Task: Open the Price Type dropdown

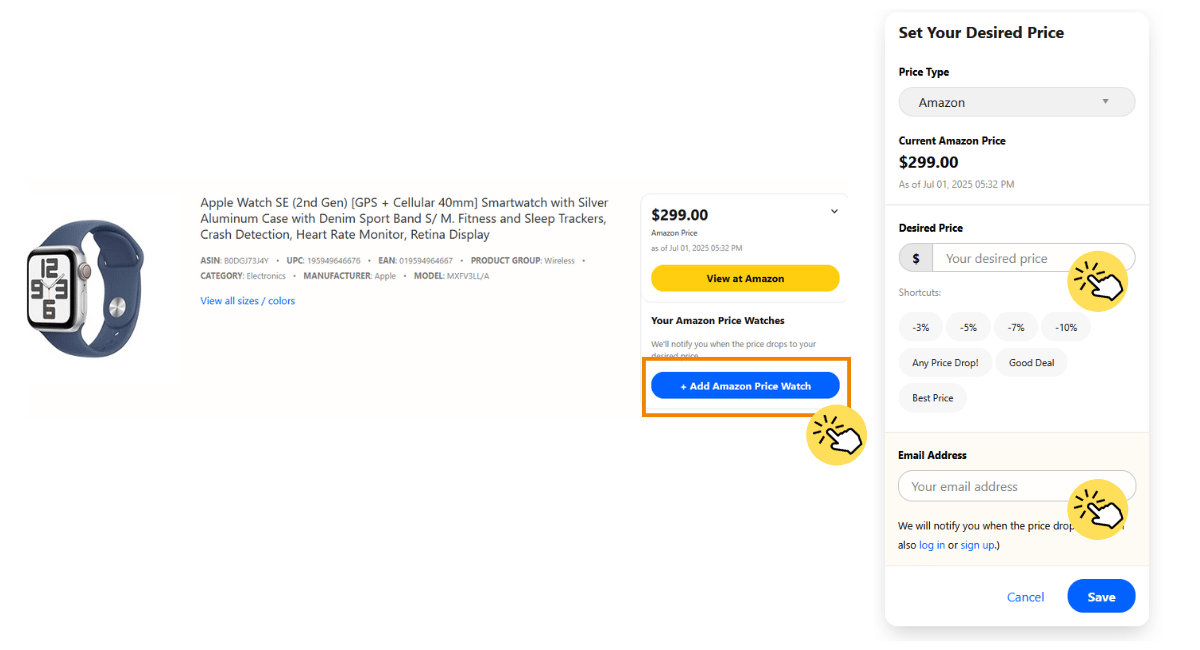Action: [x=1016, y=101]
